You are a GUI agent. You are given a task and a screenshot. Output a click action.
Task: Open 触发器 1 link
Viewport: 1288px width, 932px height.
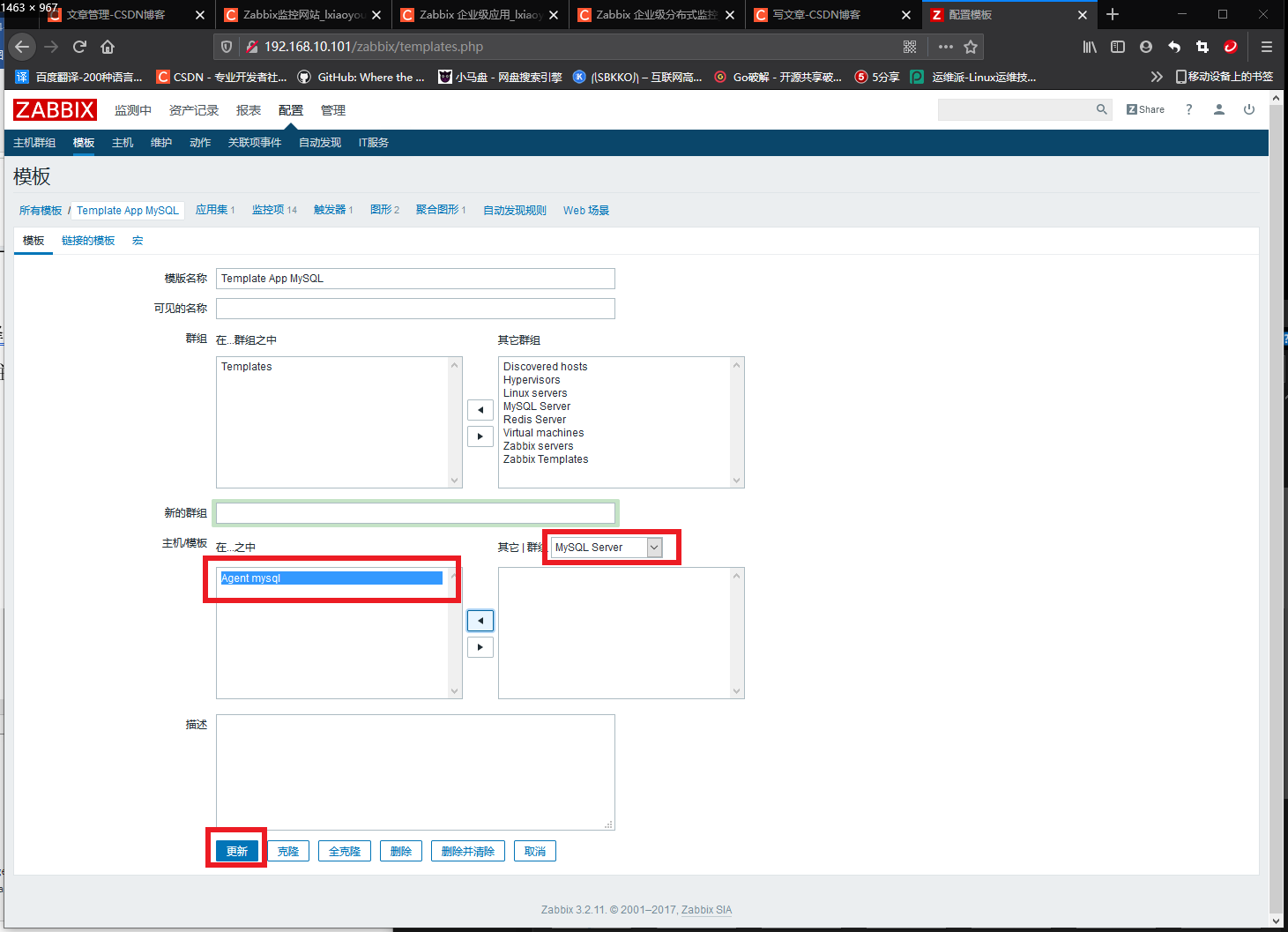tap(333, 210)
